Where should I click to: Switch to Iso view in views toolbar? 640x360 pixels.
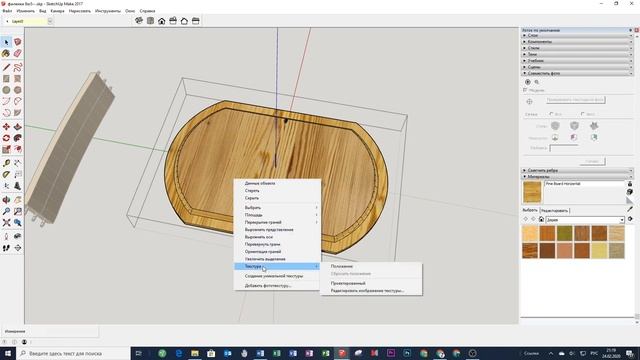click(x=139, y=21)
